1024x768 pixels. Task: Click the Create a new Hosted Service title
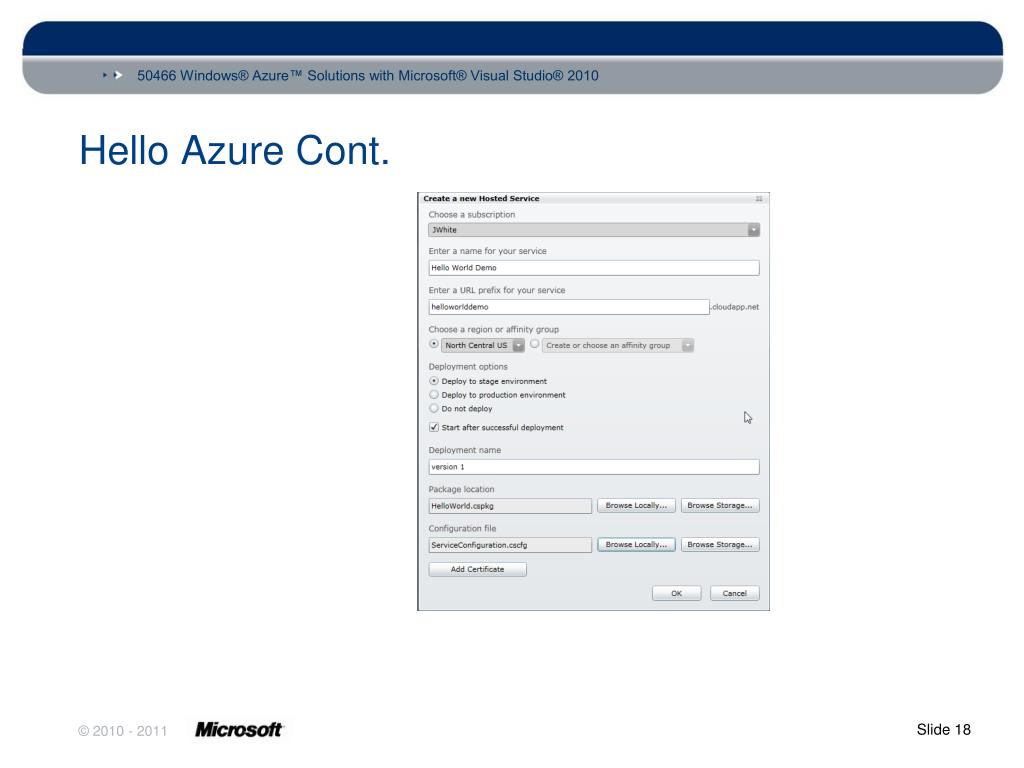coord(481,199)
